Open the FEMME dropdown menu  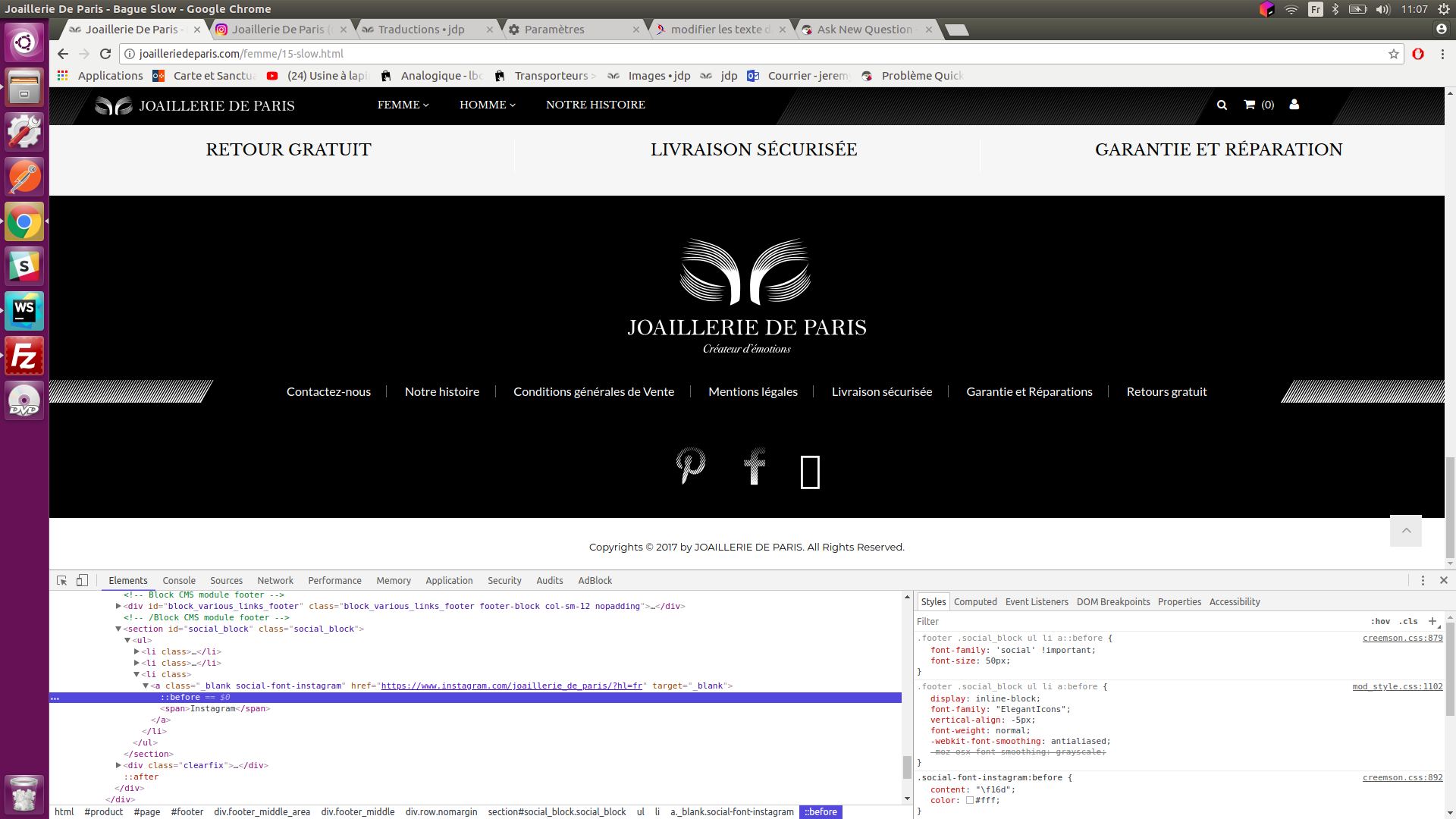pos(403,105)
